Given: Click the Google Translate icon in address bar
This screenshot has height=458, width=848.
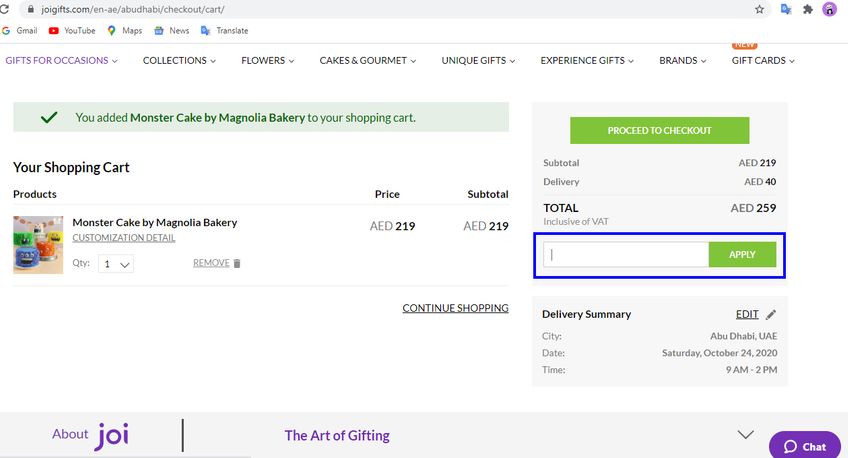Looking at the screenshot, I should coord(786,9).
